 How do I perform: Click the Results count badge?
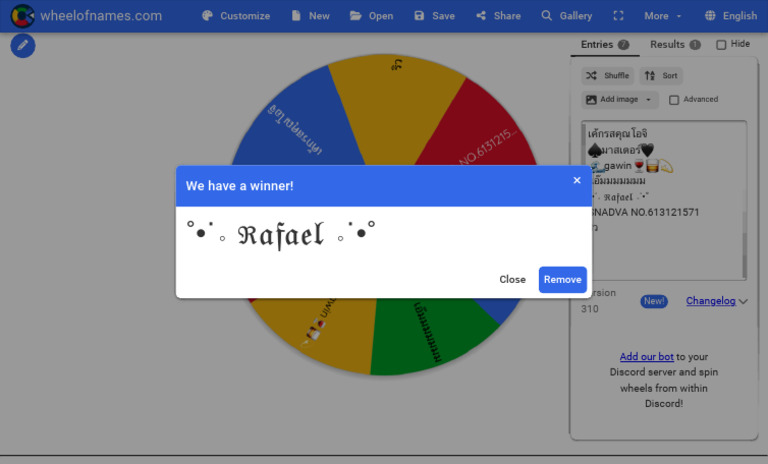click(695, 45)
